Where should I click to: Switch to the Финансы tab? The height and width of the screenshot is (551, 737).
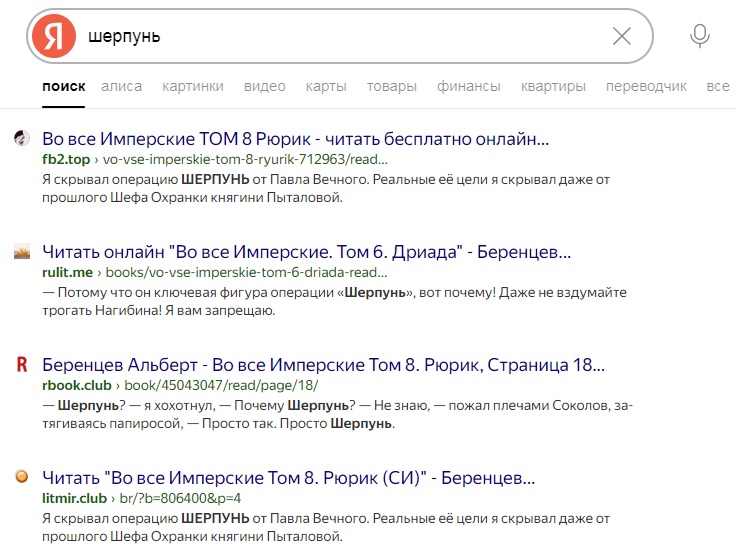pos(468,86)
